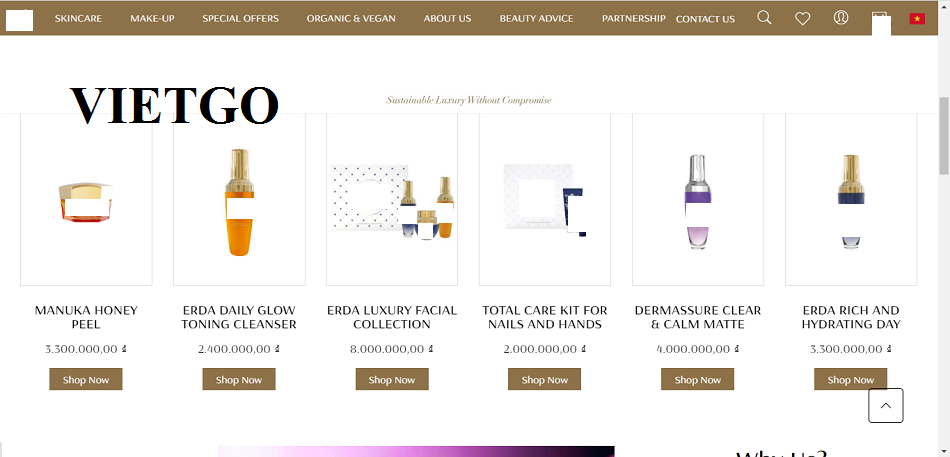Image resolution: width=950 pixels, height=457 pixels.
Task: Shop Now for ERDA Daily Glow Toning Cleanser
Action: 239,379
